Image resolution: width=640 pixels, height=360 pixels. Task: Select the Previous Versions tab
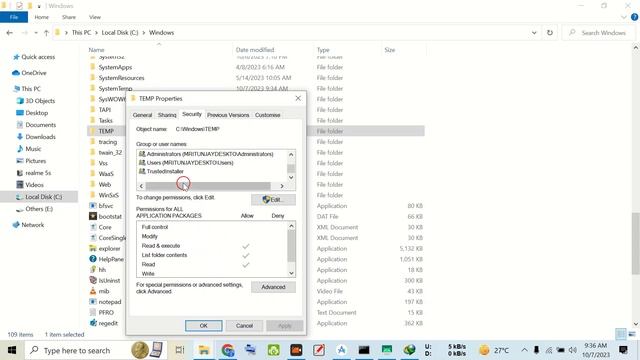[x=228, y=115]
